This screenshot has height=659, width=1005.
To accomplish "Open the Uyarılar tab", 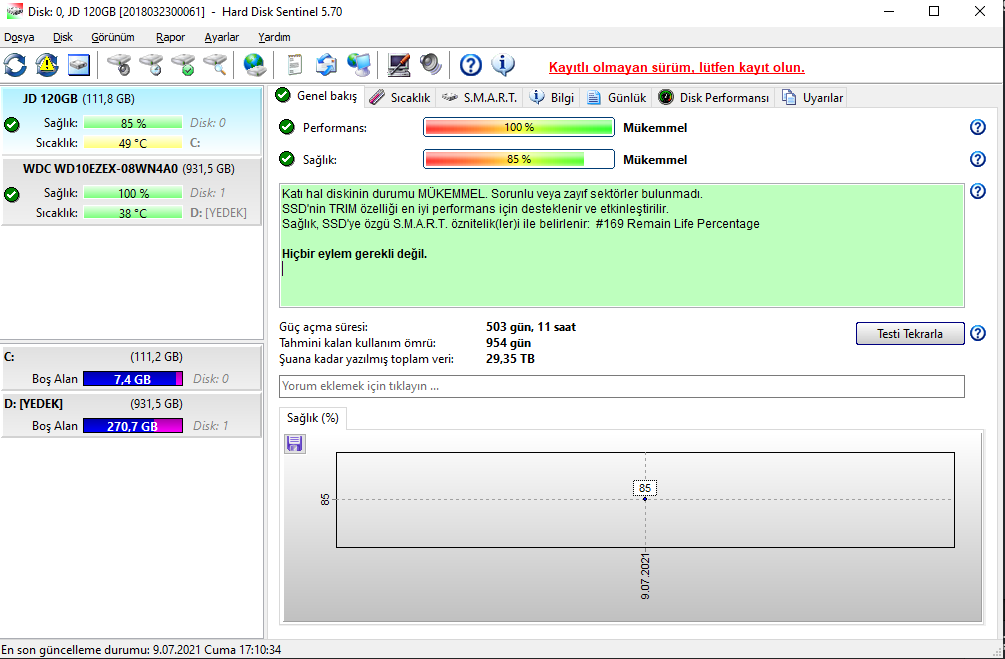I will pos(811,97).
